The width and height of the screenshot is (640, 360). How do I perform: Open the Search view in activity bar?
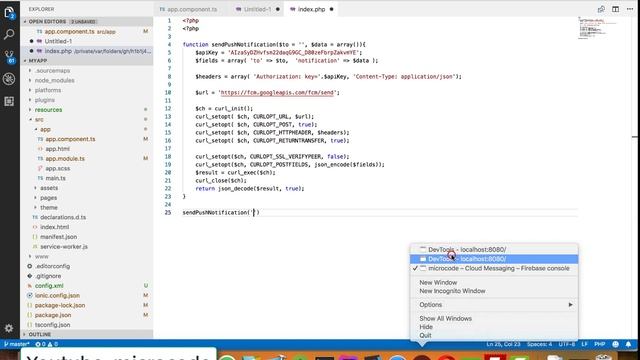[9, 34]
